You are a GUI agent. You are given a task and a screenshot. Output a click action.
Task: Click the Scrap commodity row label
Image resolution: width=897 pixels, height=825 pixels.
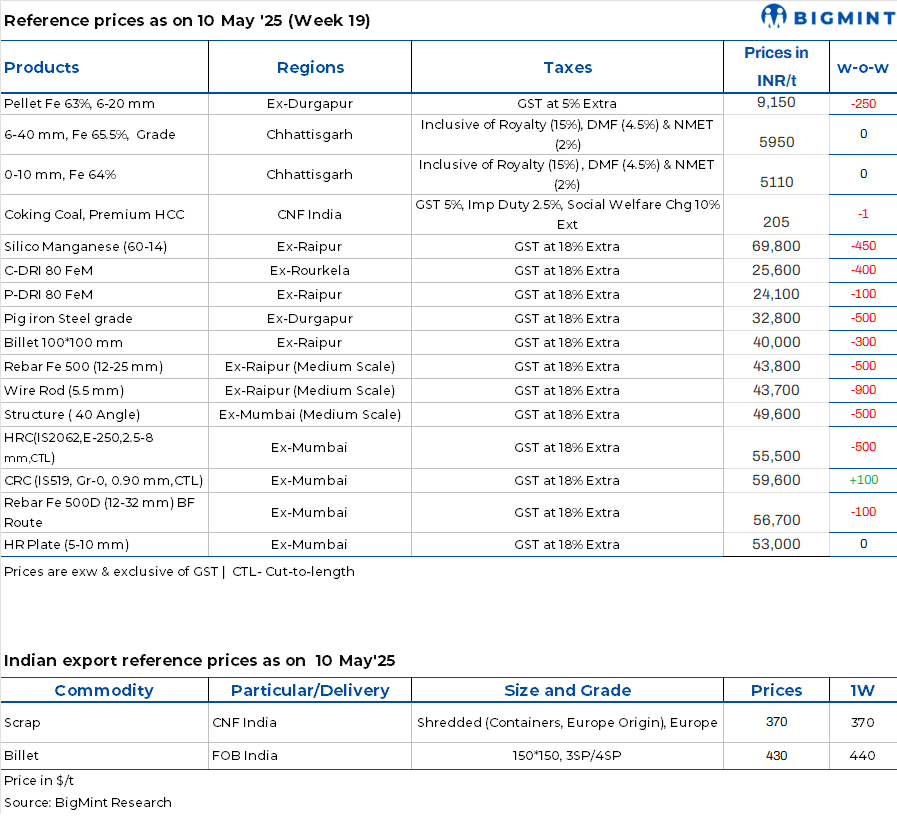22,723
